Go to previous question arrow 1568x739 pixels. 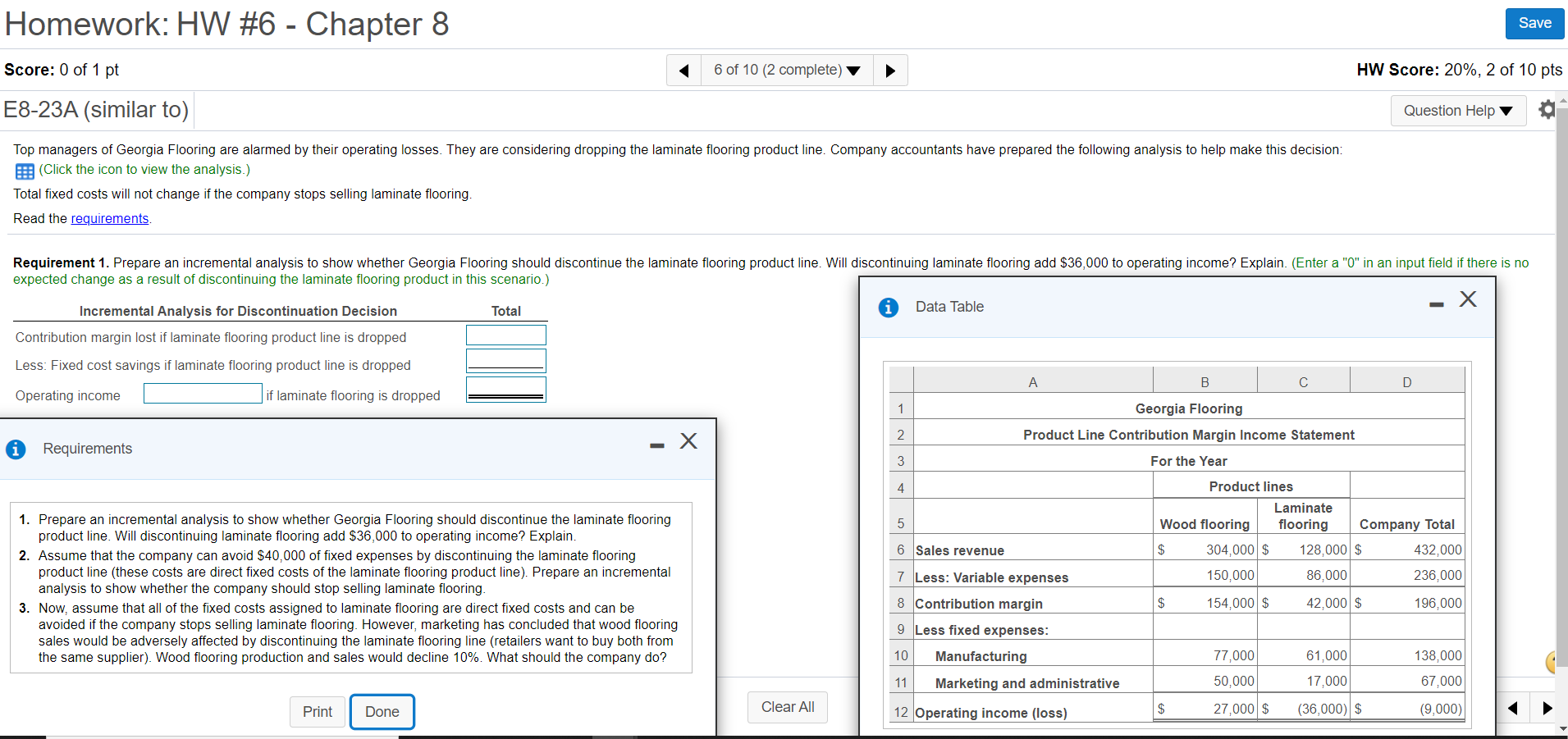tap(684, 70)
